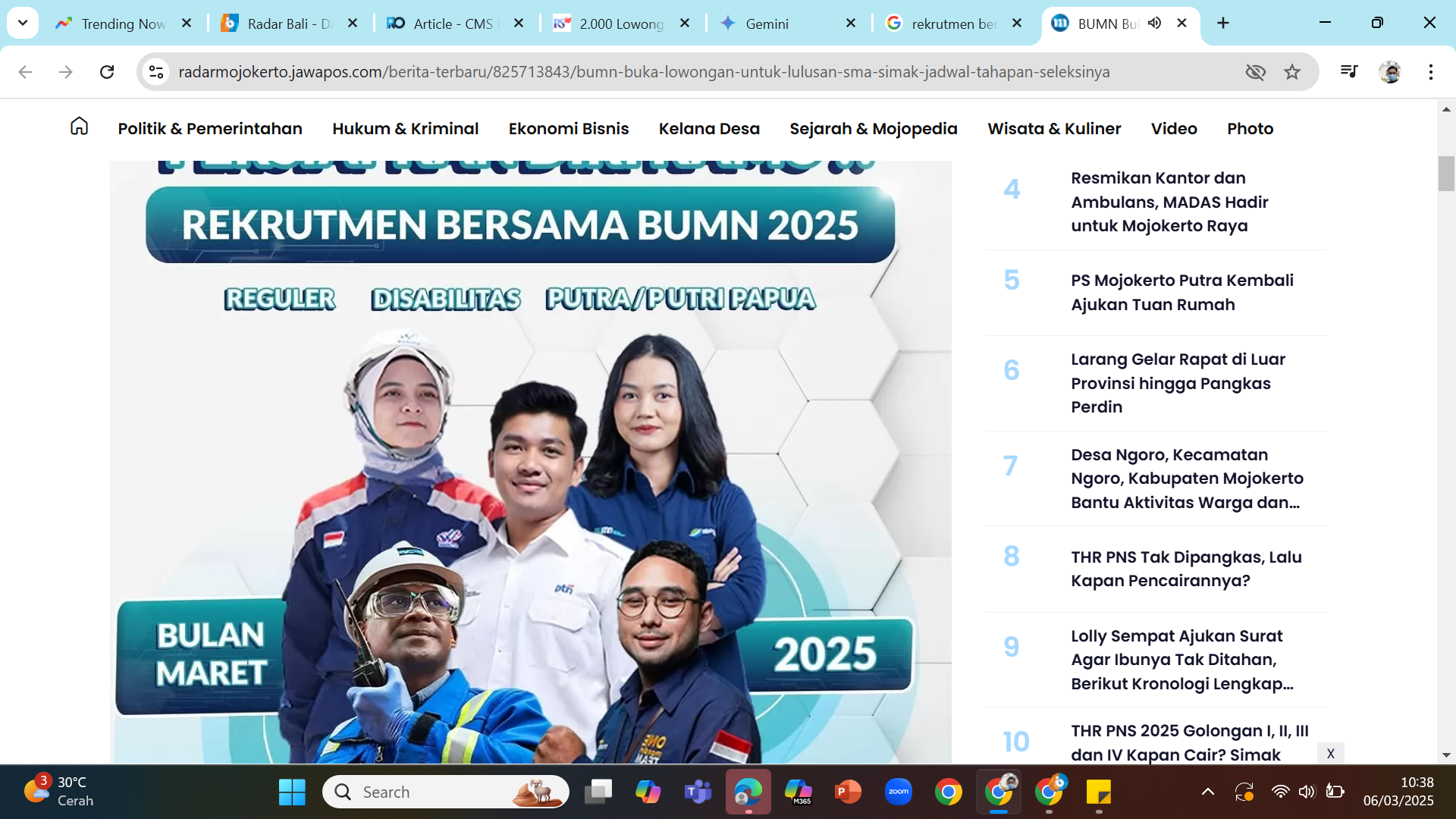The width and height of the screenshot is (1456, 819).
Task: Open the battery status tray icon
Action: tap(1335, 792)
